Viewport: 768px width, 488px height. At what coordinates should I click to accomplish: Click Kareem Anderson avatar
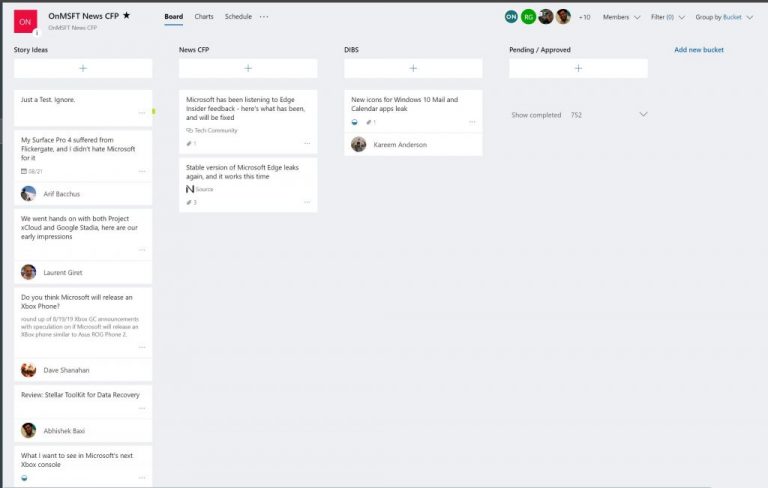(359, 144)
